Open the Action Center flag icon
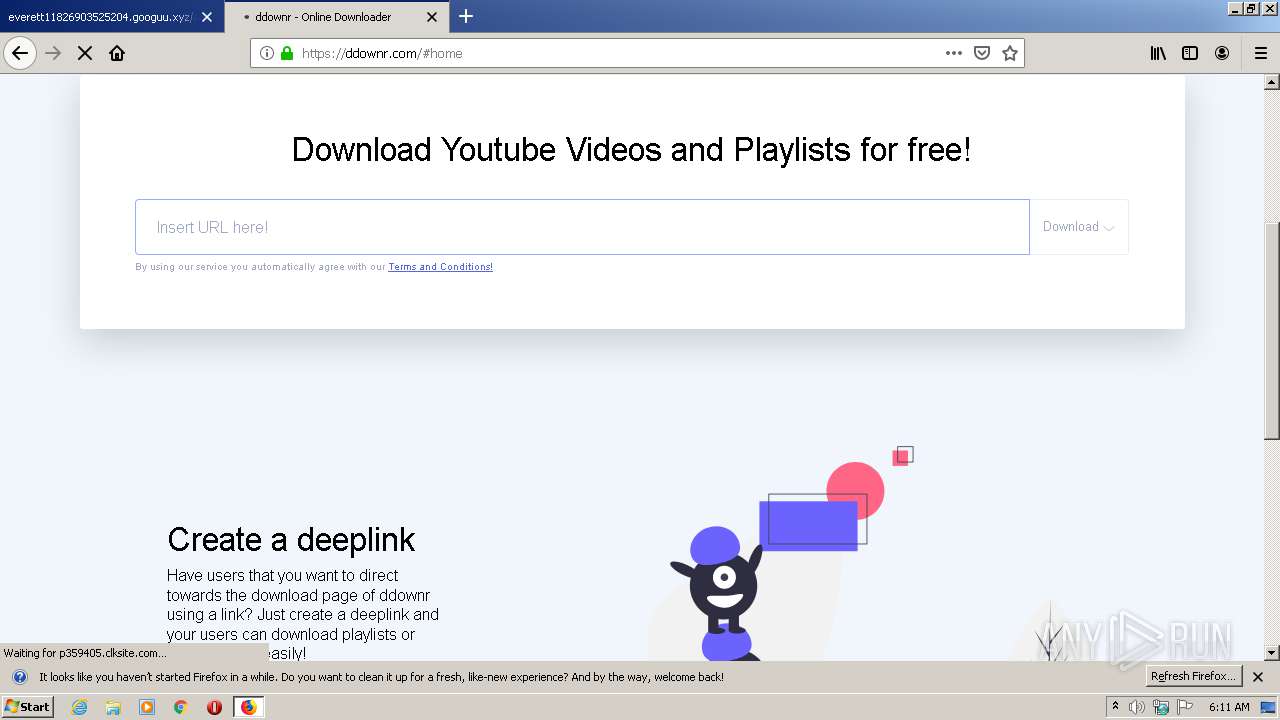Screen dimensions: 1280x720 [x=1185, y=707]
